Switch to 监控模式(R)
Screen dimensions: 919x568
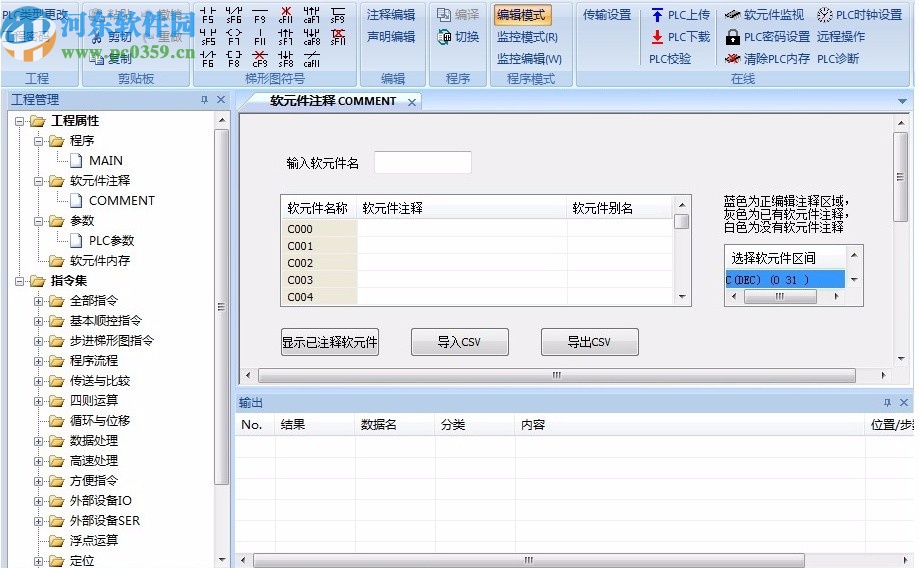coord(527,37)
